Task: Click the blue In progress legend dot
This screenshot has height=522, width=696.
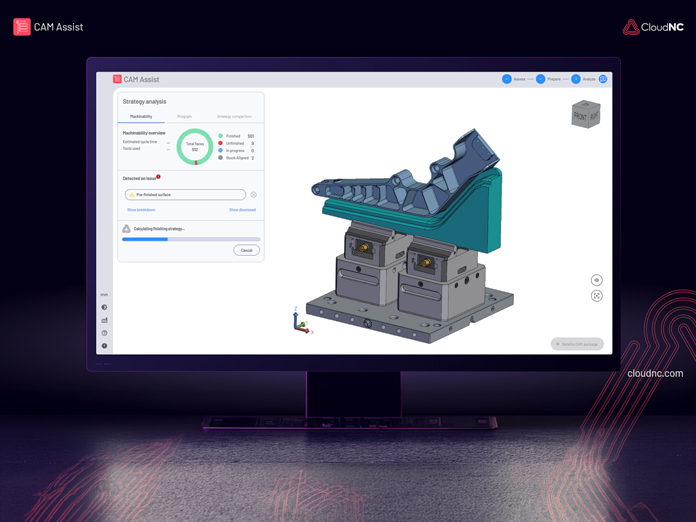Action: coord(220,150)
